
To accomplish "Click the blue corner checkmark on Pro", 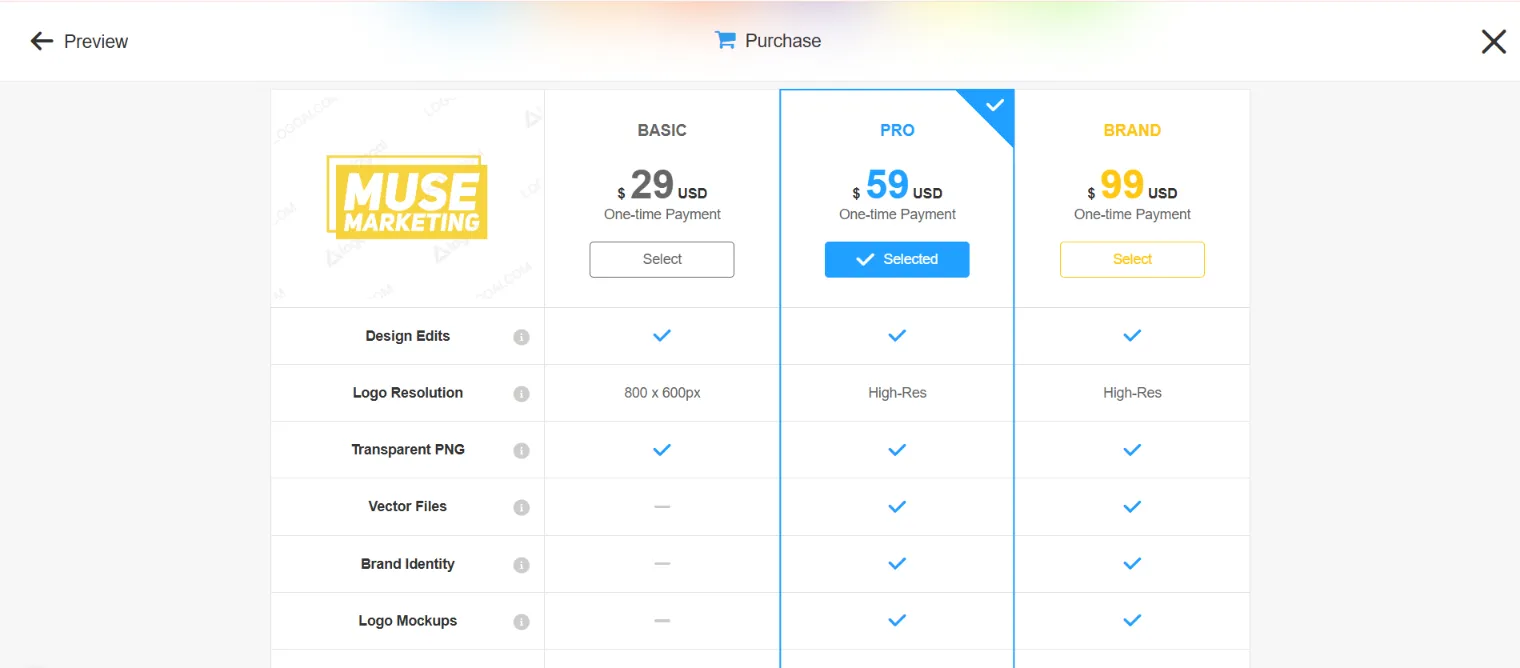I will (994, 105).
